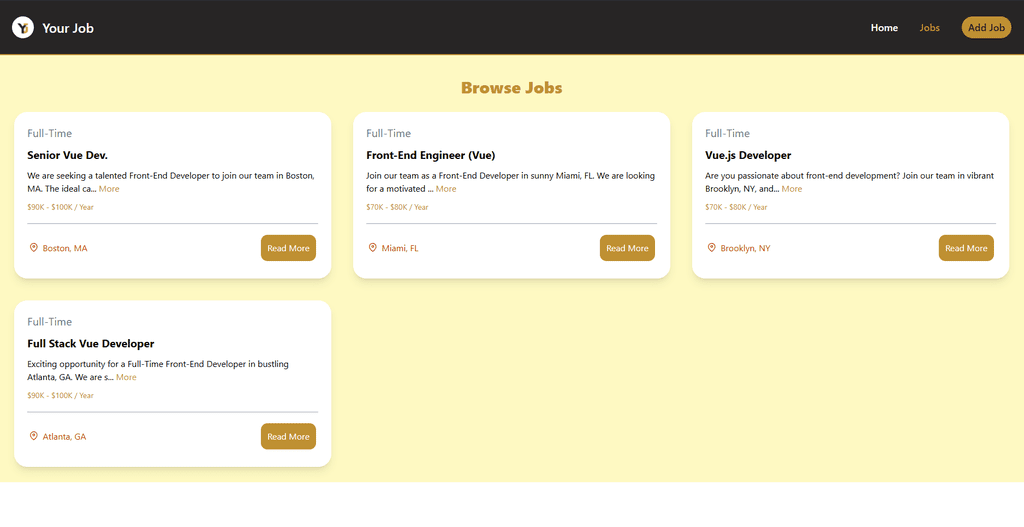This screenshot has width=1024, height=527.
Task: Click the Full Stack Vue Developer description text
Action: [157, 370]
